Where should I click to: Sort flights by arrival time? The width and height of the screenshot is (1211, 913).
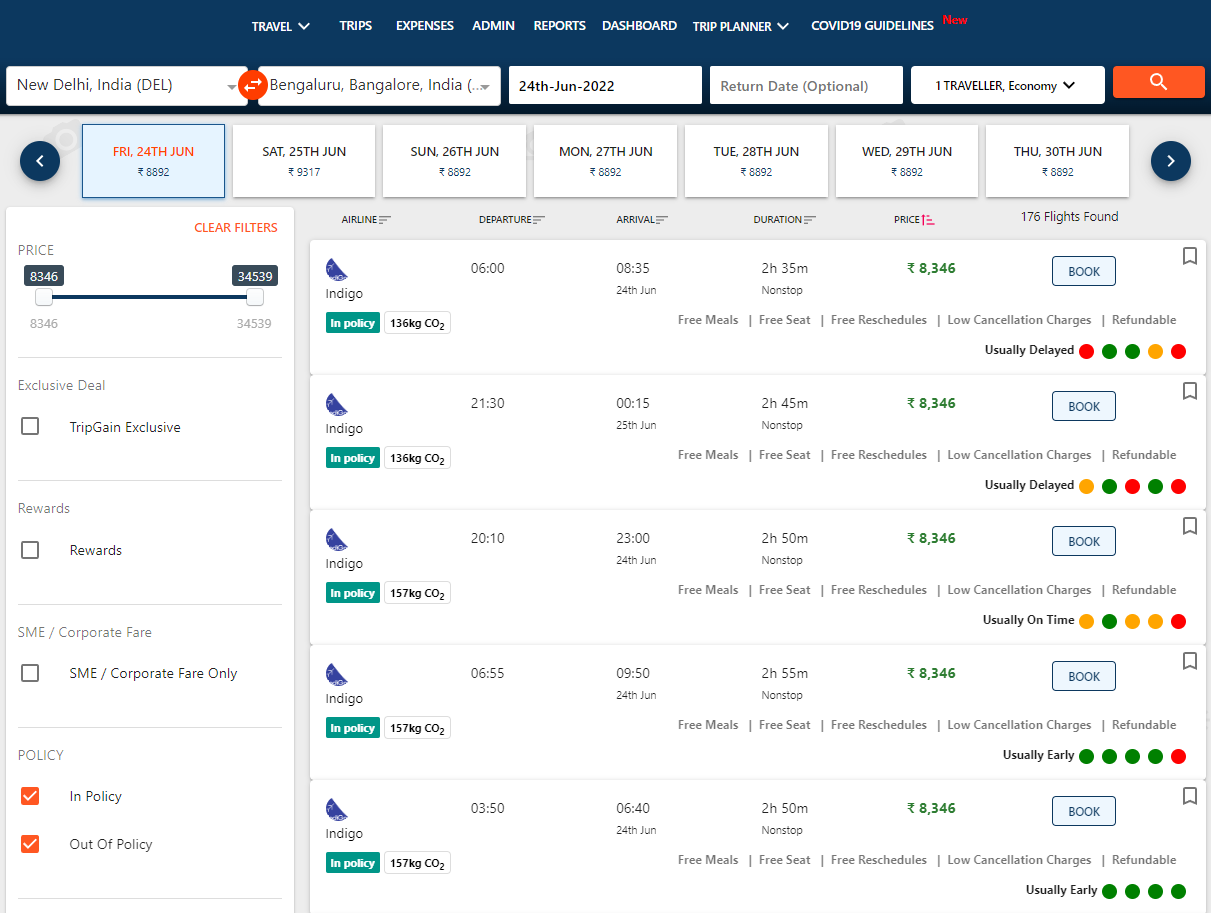point(642,219)
